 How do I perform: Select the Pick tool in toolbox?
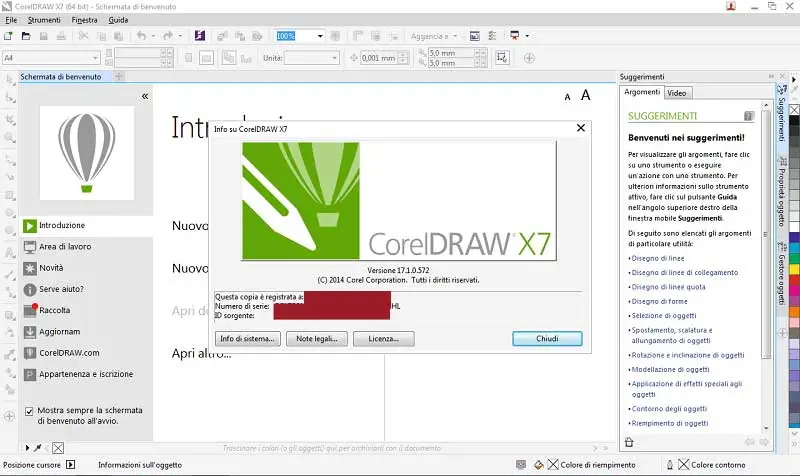click(x=10, y=79)
